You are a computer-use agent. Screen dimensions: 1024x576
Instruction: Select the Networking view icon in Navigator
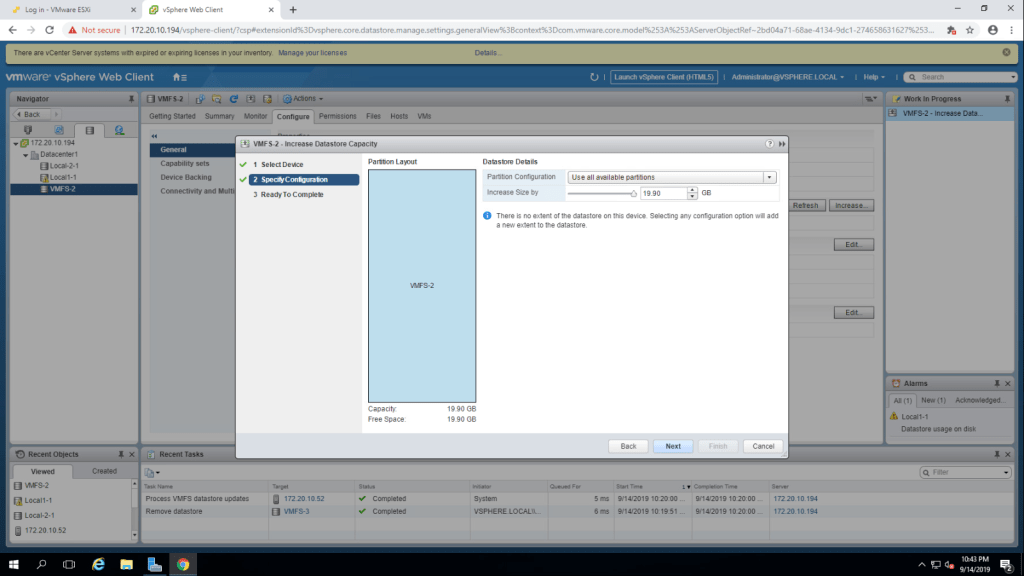(119, 130)
